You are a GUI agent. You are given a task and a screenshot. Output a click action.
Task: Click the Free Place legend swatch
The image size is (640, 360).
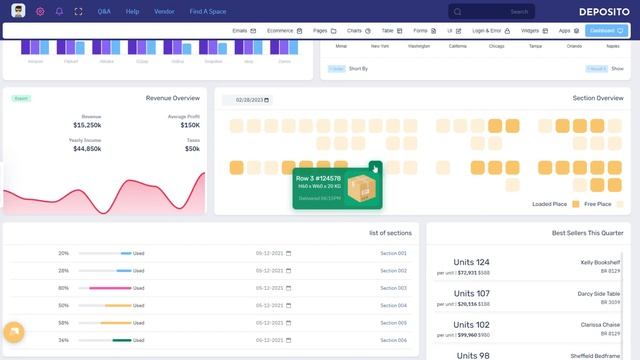(x=620, y=204)
